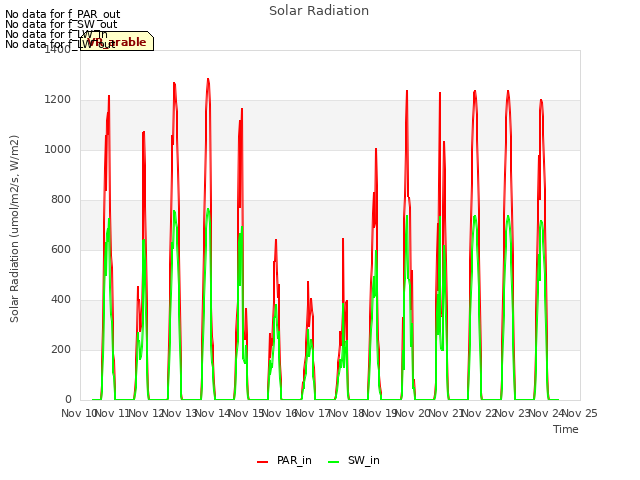Click the PAR_in legend entry

click(284, 460)
